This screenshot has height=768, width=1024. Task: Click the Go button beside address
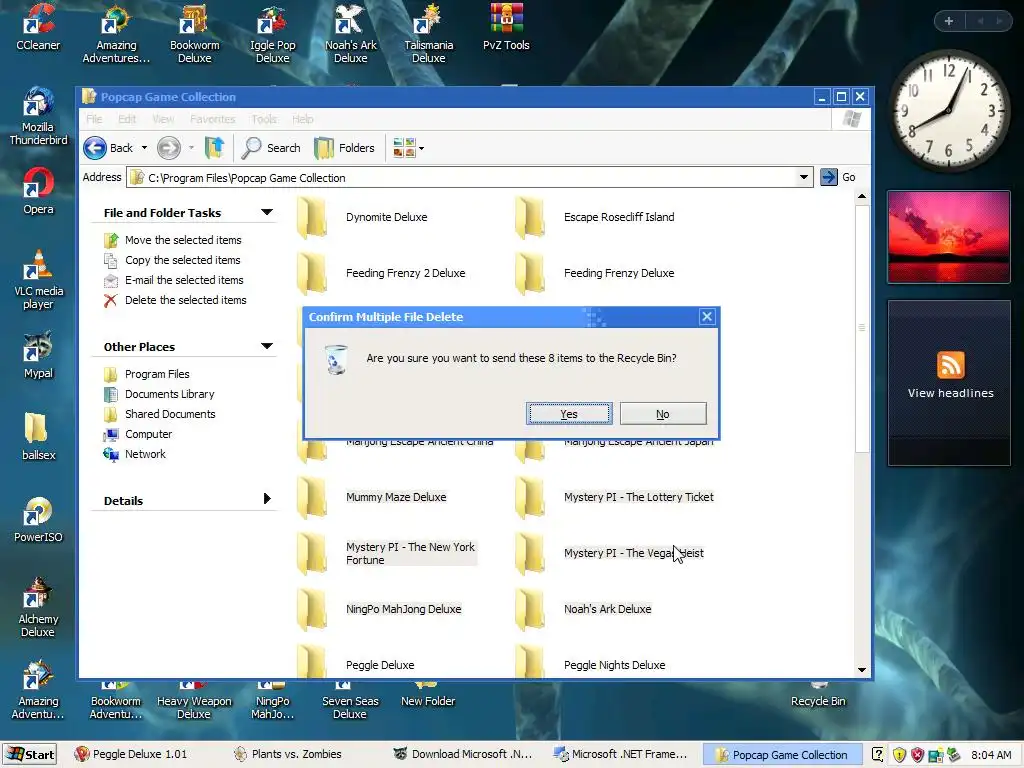click(x=839, y=177)
